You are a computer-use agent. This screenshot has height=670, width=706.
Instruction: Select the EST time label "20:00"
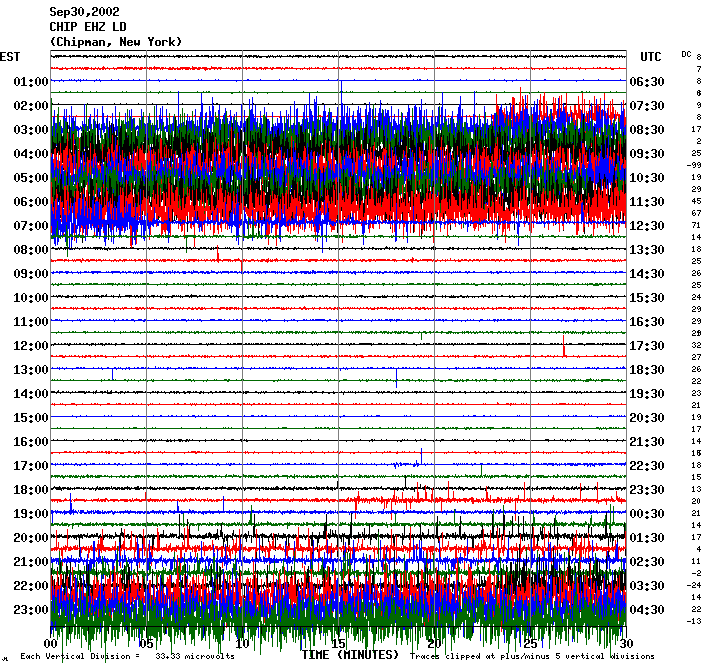(x=31, y=538)
